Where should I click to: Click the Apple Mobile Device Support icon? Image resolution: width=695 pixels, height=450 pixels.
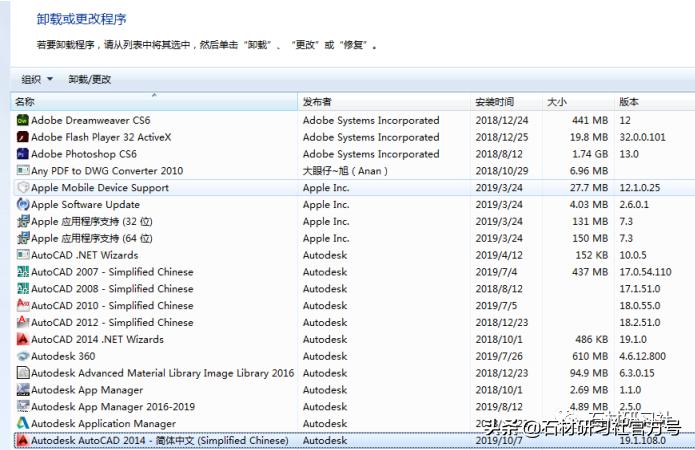pos(23,188)
